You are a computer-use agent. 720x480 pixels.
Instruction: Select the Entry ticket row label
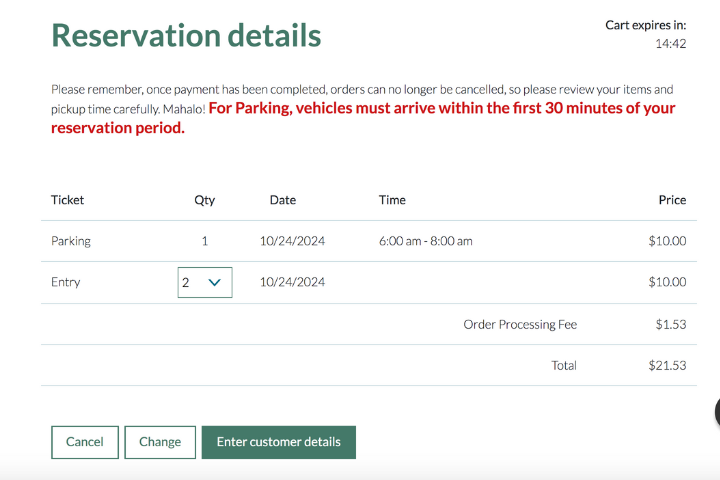[x=66, y=282]
